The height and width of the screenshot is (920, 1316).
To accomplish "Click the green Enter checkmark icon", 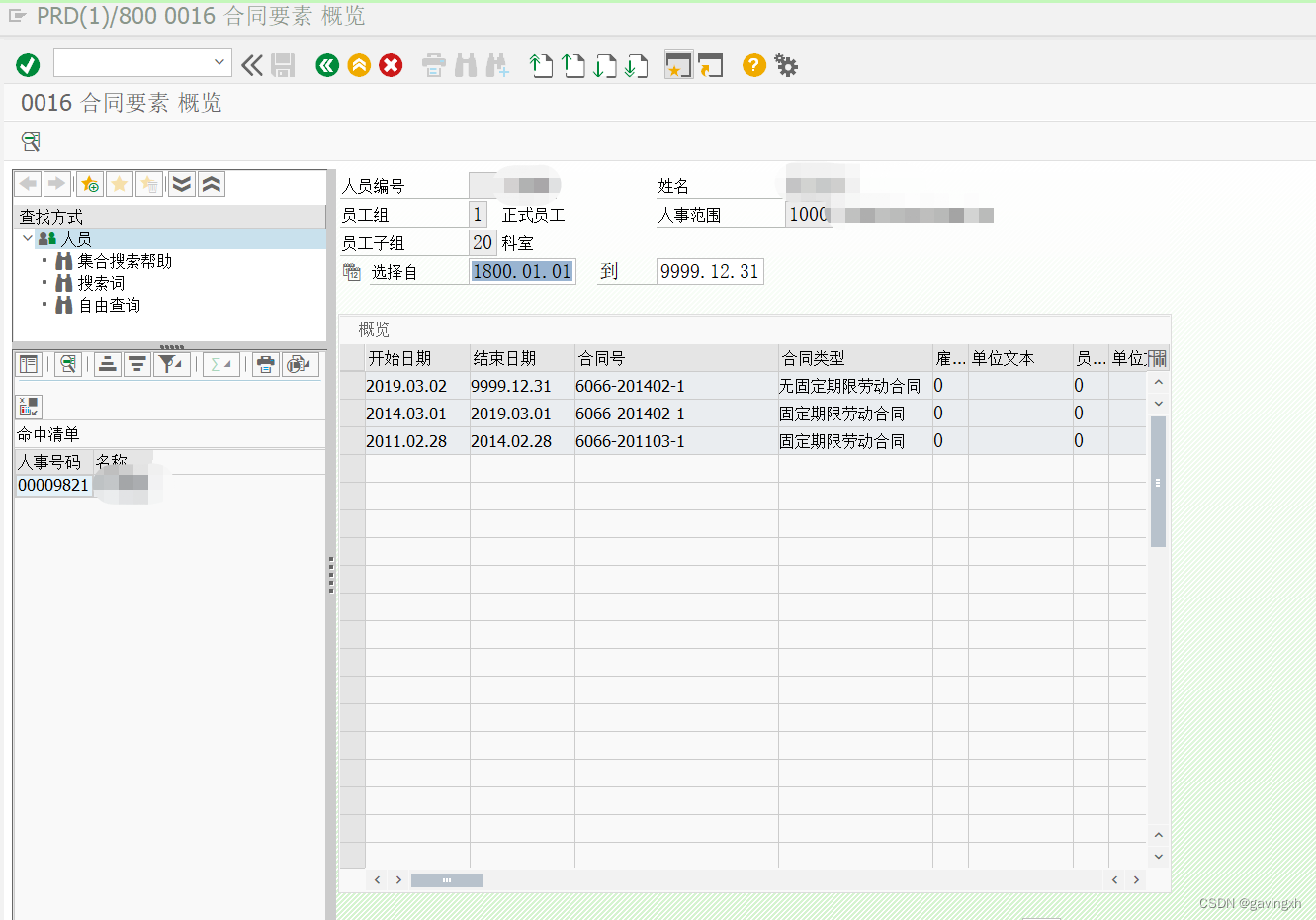I will 28,65.
